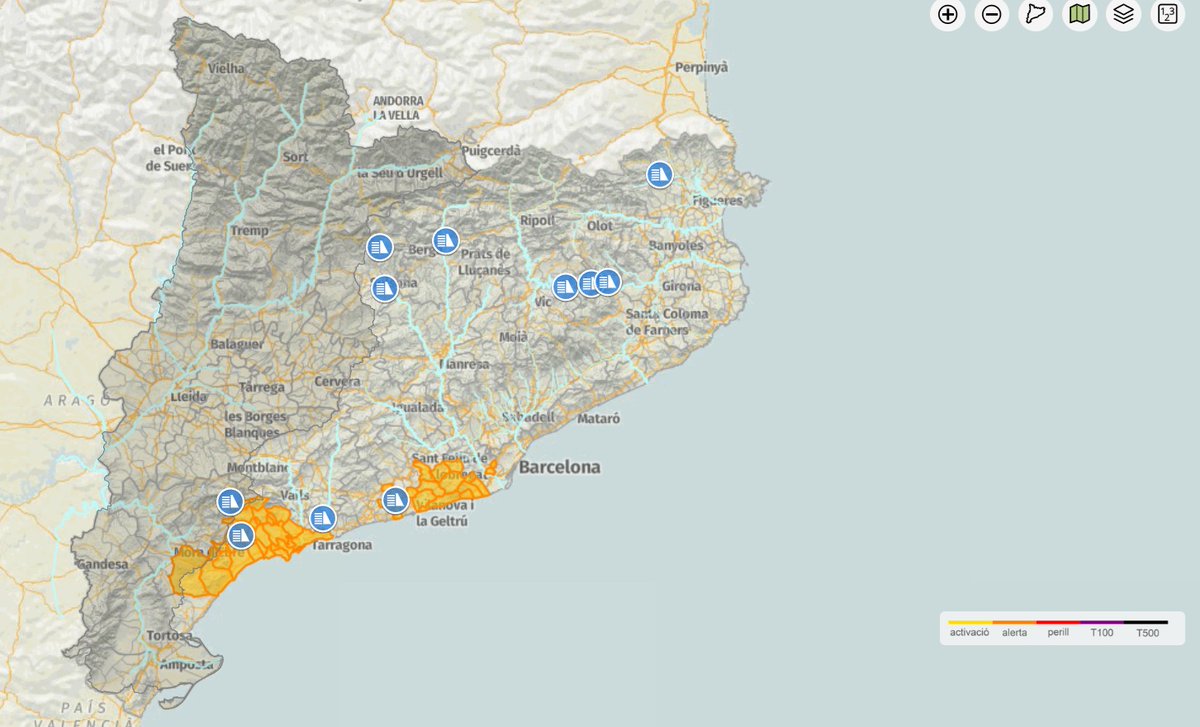This screenshot has height=727, width=1200.
Task: Click the Santa Coloma de Farners label
Action: [667, 322]
